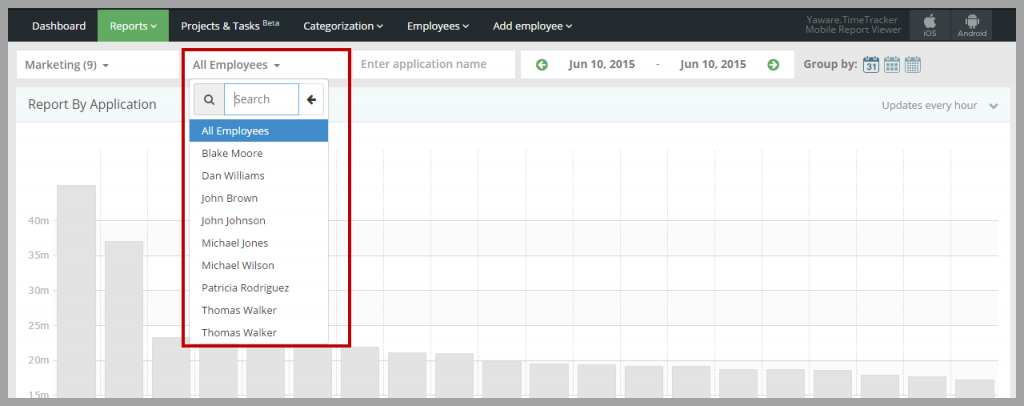Open the Android mobile app link
Viewport: 1024px width, 406px height.
[972, 25]
